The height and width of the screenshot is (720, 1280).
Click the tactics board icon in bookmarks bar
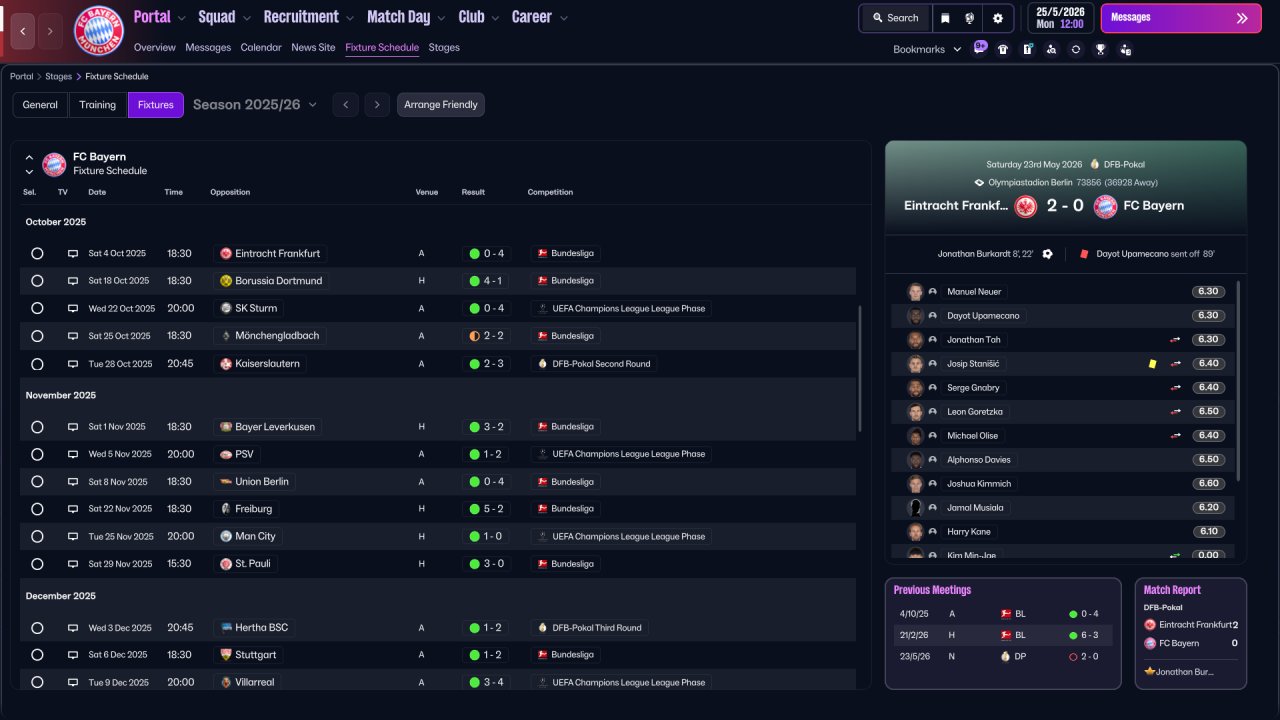pos(1027,49)
